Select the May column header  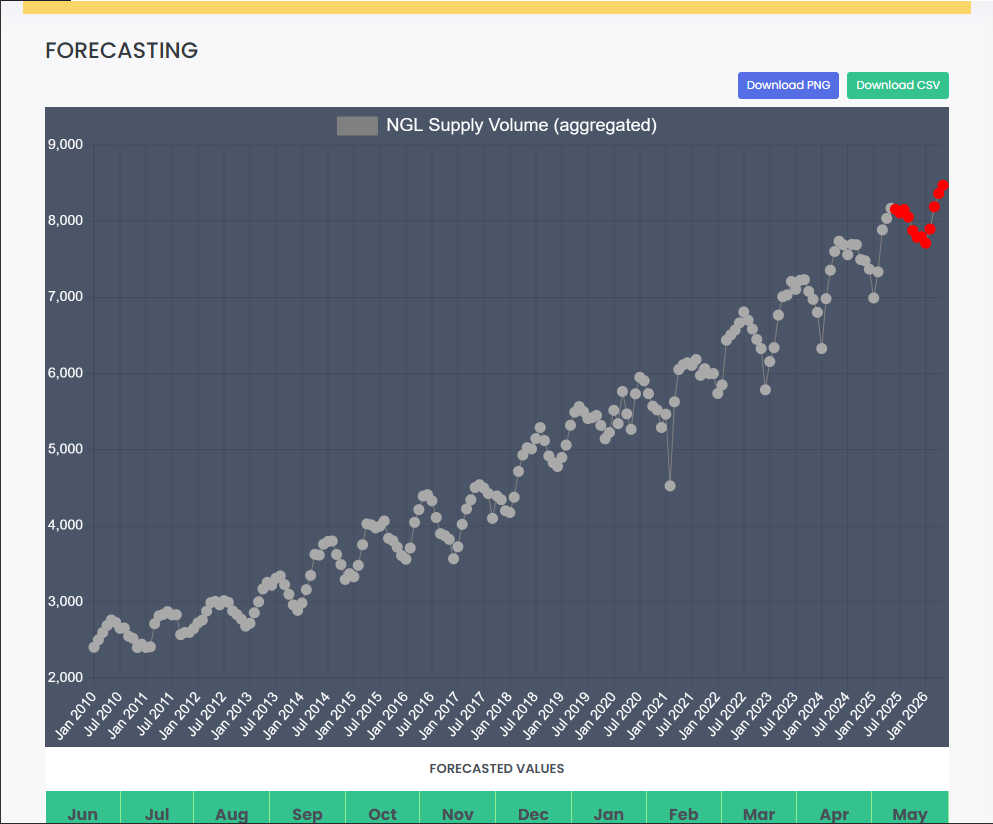coord(909,813)
